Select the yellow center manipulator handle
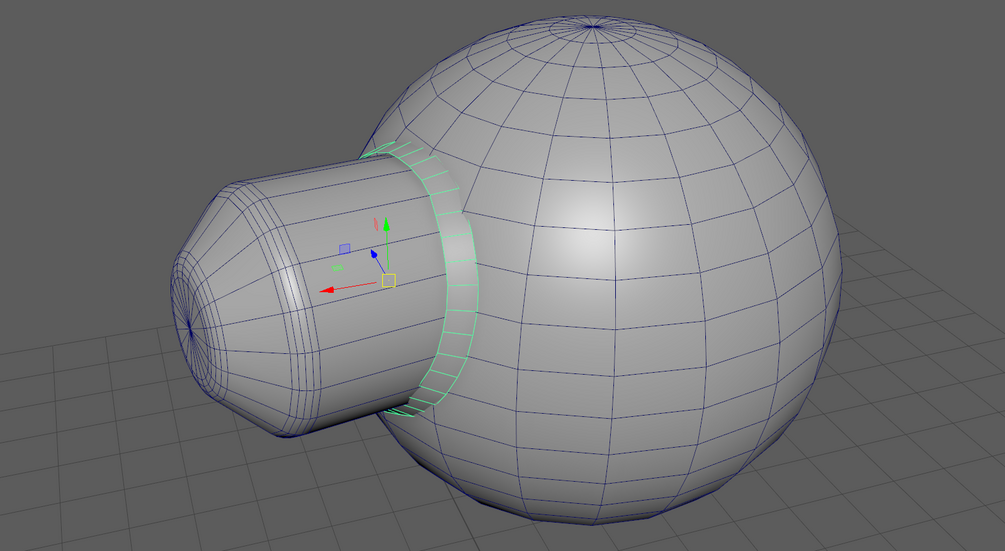This screenshot has width=1005, height=551. [388, 281]
